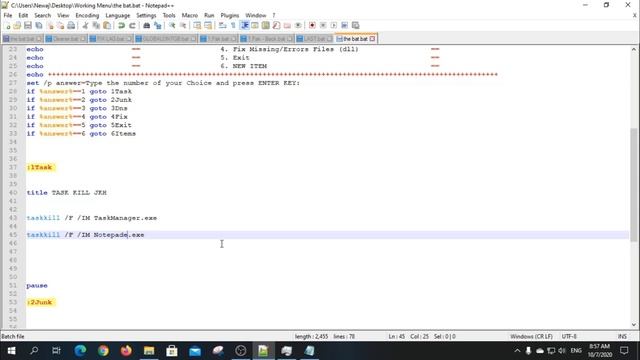Click the macro Playback icon
Image resolution: width=640 pixels, height=360 pixels.
point(333,25)
